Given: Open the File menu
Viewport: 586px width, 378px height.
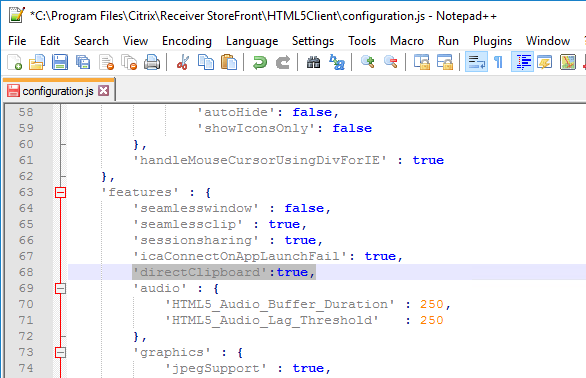Looking at the screenshot, I should (17, 41).
